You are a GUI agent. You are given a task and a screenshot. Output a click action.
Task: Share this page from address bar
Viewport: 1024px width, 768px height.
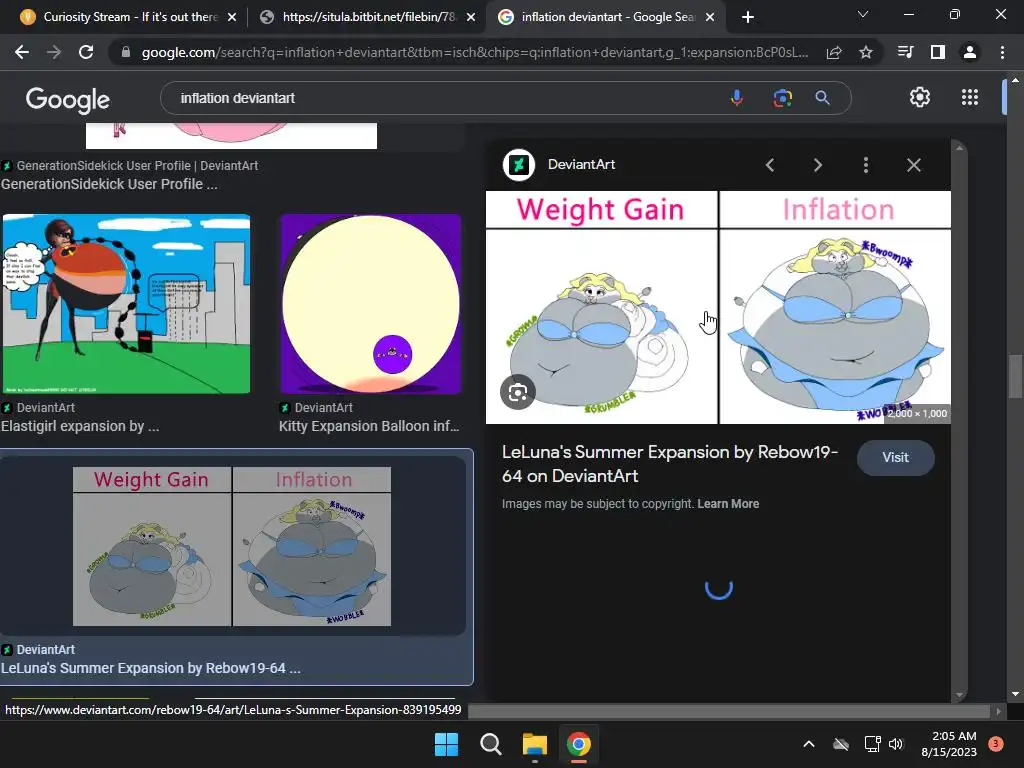pos(834,52)
